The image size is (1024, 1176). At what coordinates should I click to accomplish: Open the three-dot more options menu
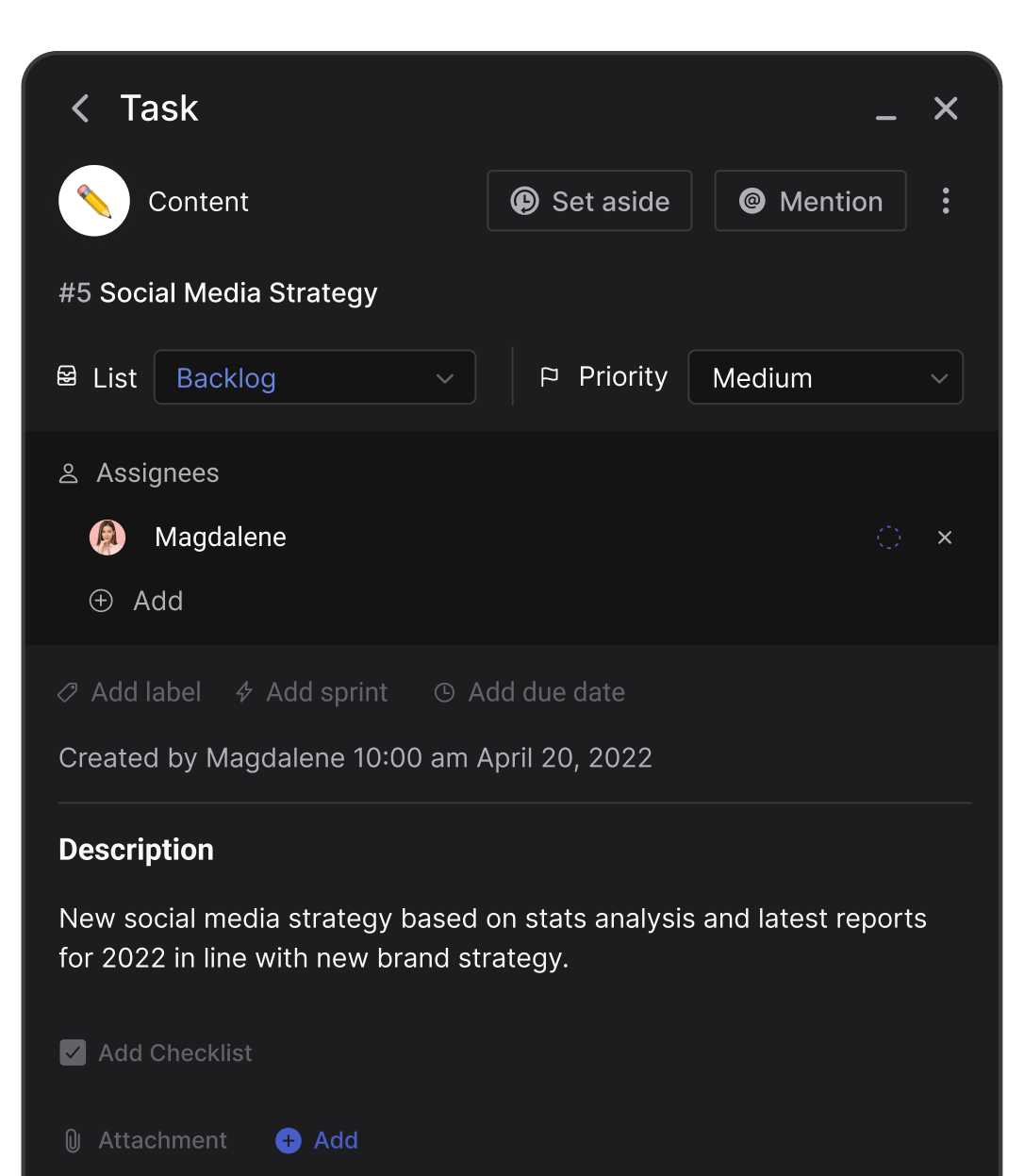point(945,201)
